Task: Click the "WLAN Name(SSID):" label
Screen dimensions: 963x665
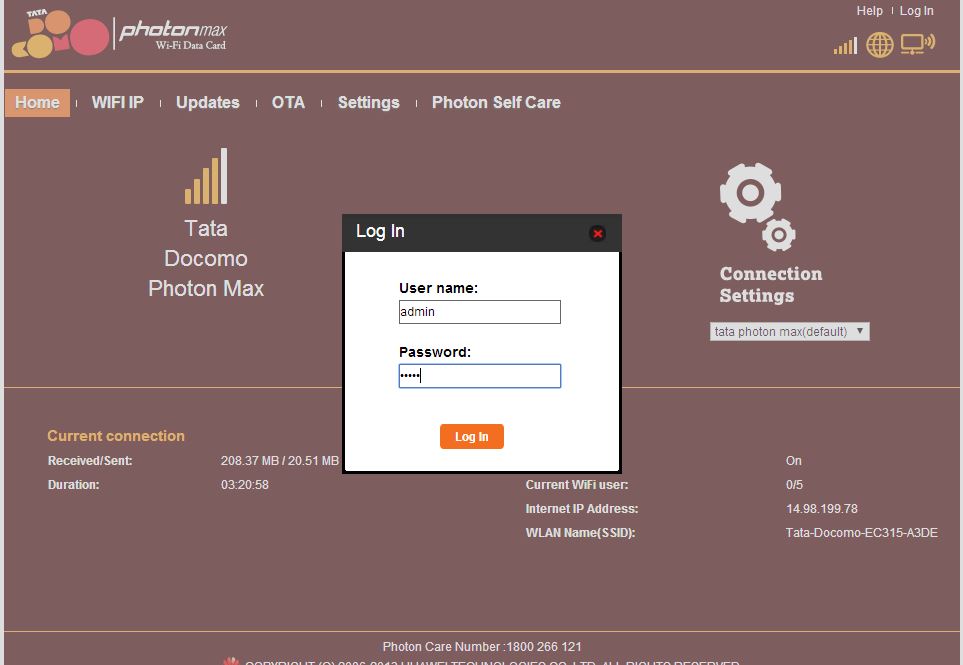Action: tap(580, 533)
